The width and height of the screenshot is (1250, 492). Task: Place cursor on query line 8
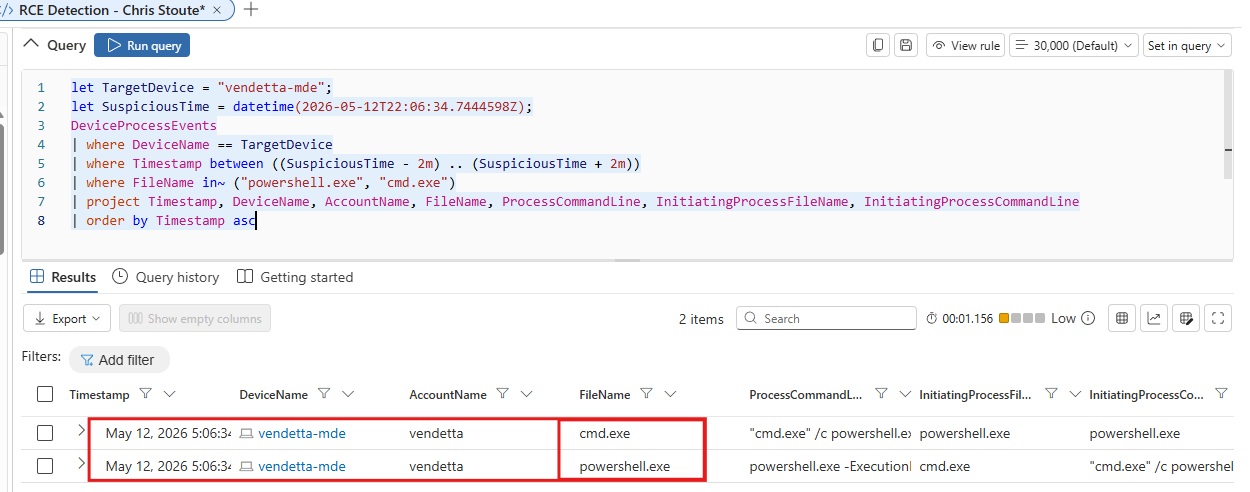point(164,221)
